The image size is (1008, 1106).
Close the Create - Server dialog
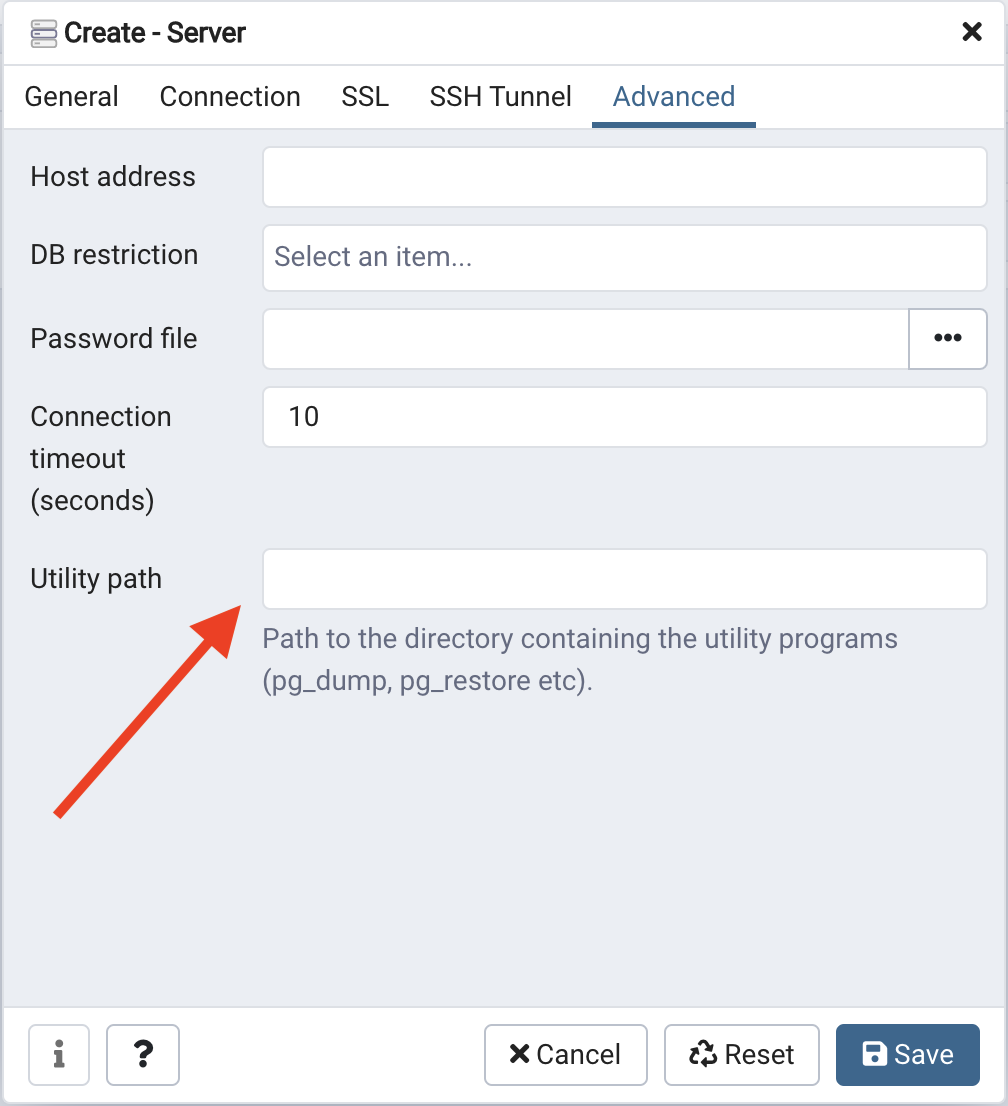[971, 32]
